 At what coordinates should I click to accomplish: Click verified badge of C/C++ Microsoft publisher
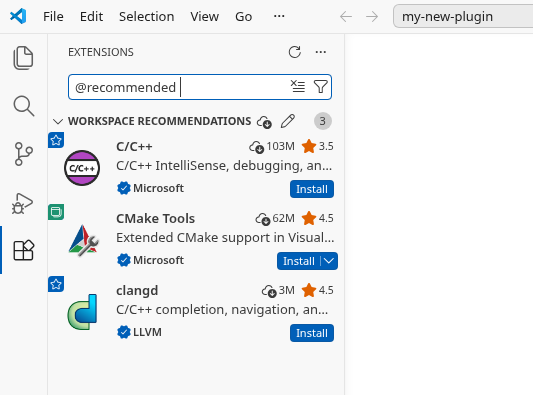click(x=124, y=188)
